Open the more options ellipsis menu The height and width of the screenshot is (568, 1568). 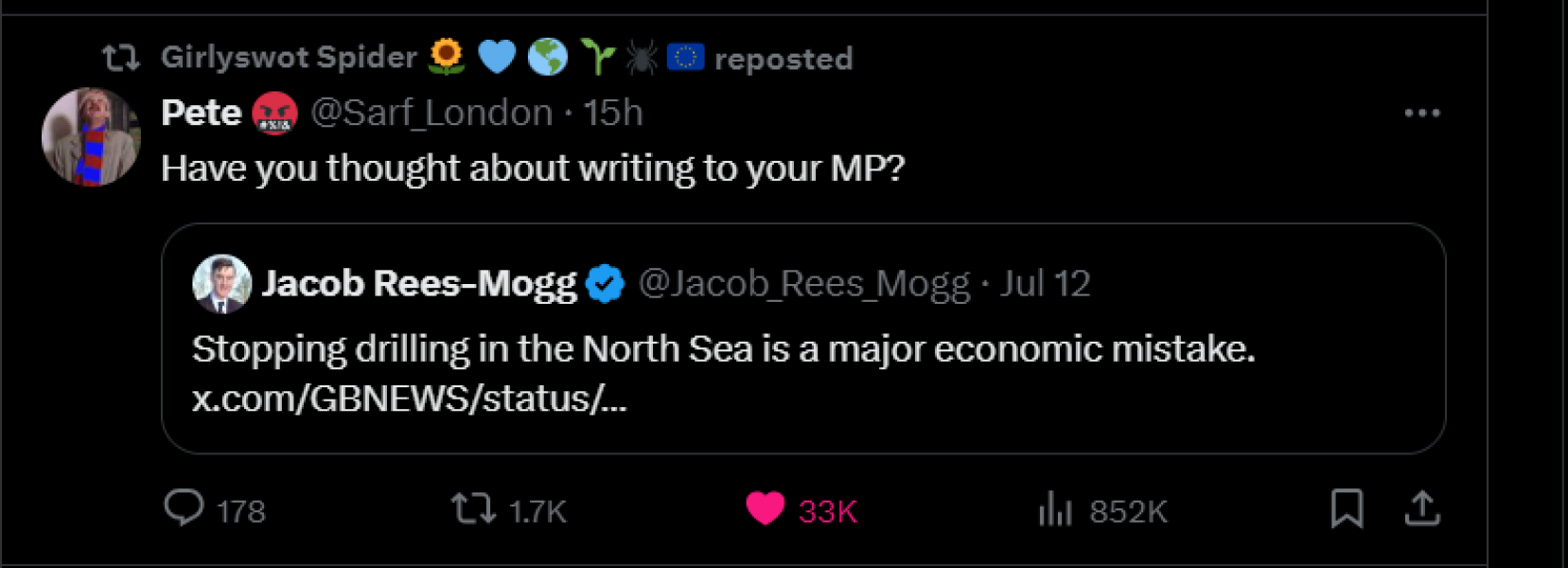point(1423,113)
